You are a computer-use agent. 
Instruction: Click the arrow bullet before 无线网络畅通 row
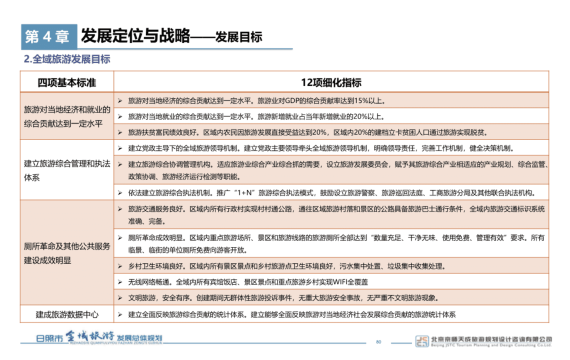click(120, 282)
